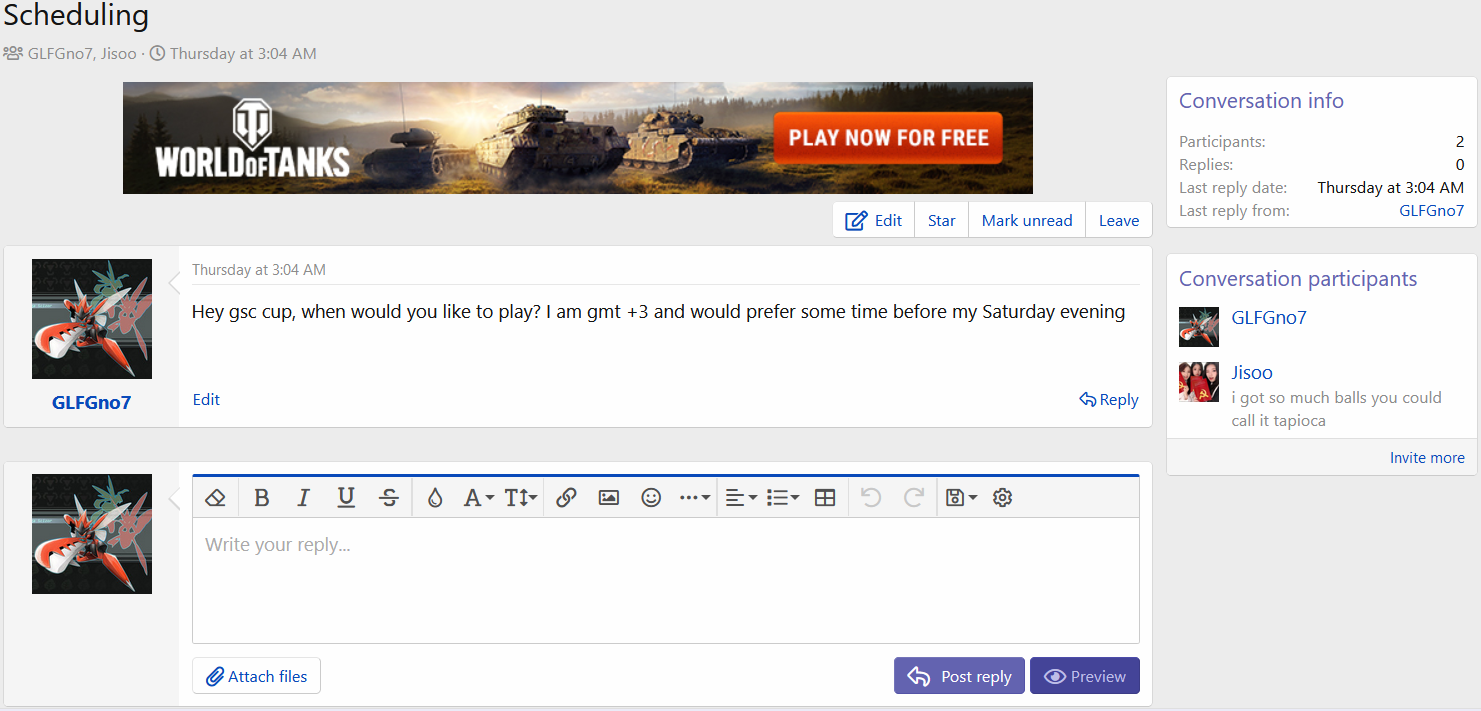Click the message text starting 'Hey gsc cup'
The image size is (1481, 711).
click(x=659, y=312)
